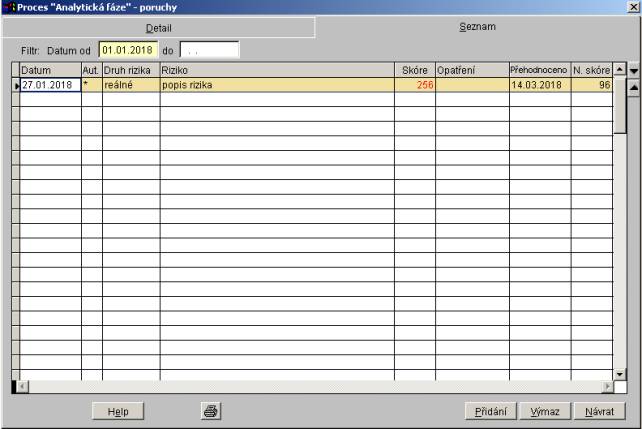Click the Skóre column header
This screenshot has width=642, height=429.
pos(414,70)
